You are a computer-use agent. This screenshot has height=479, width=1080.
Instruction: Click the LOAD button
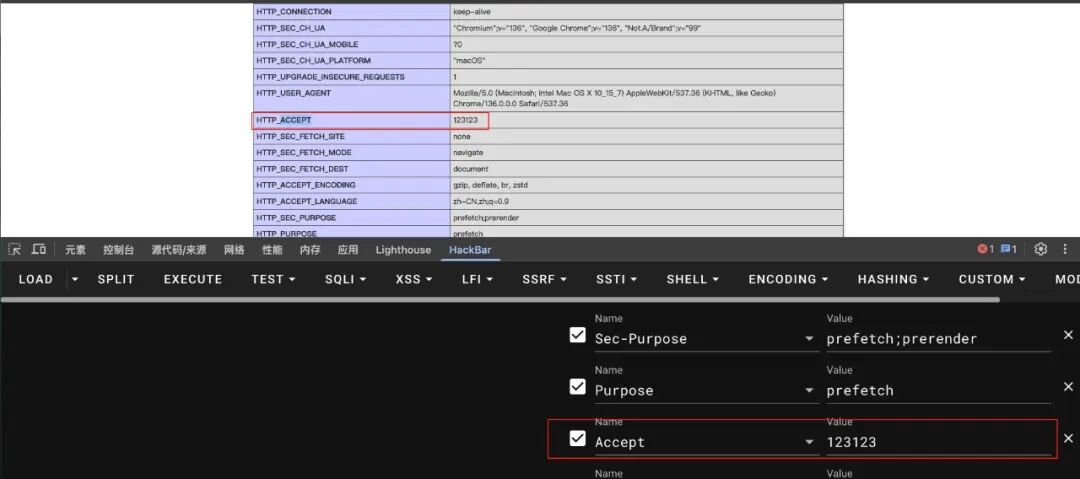pos(36,279)
